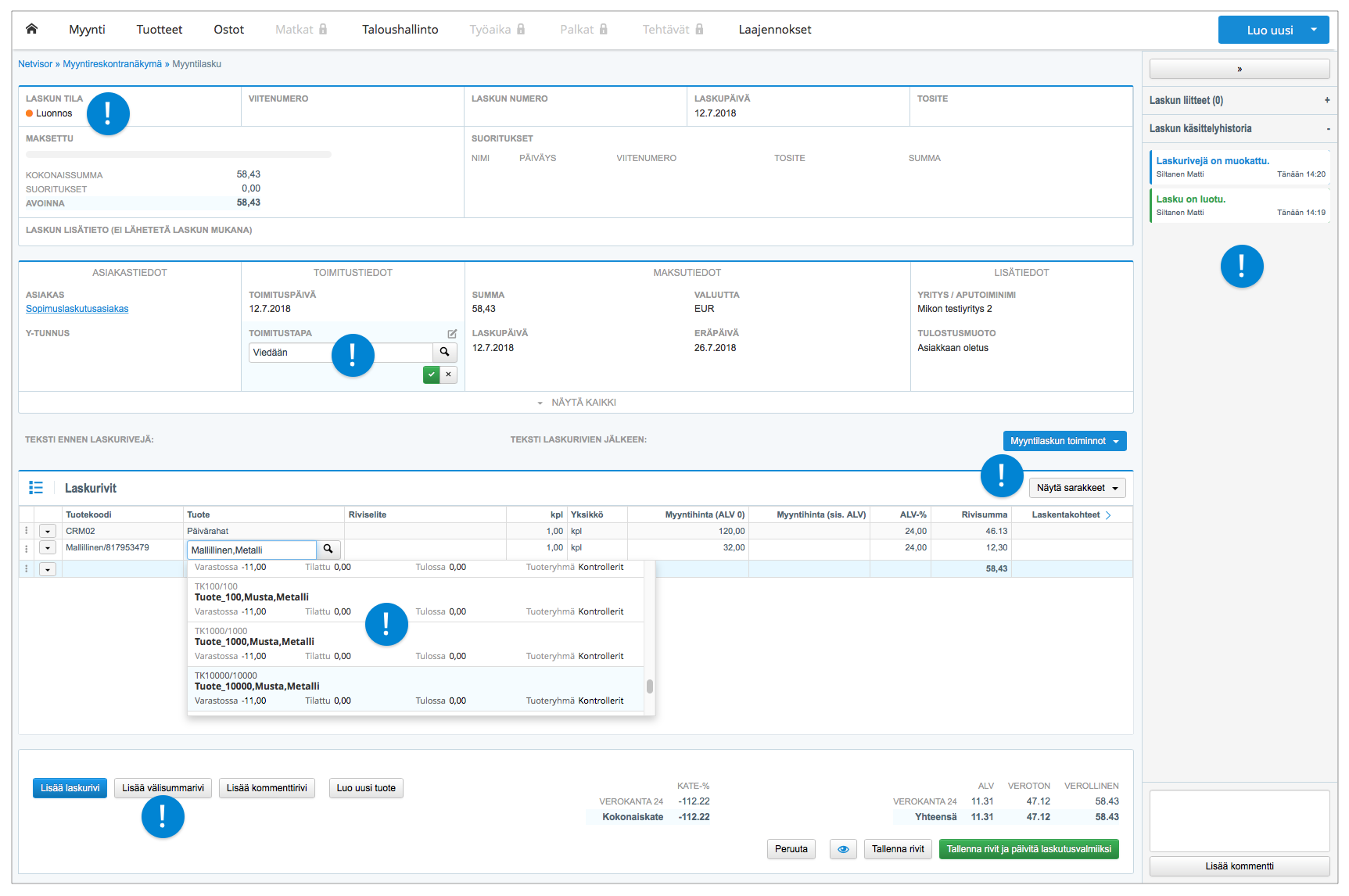Screen dimensions: 1349x896
Task: Search delivery methods with magnifier button
Action: tap(444, 353)
